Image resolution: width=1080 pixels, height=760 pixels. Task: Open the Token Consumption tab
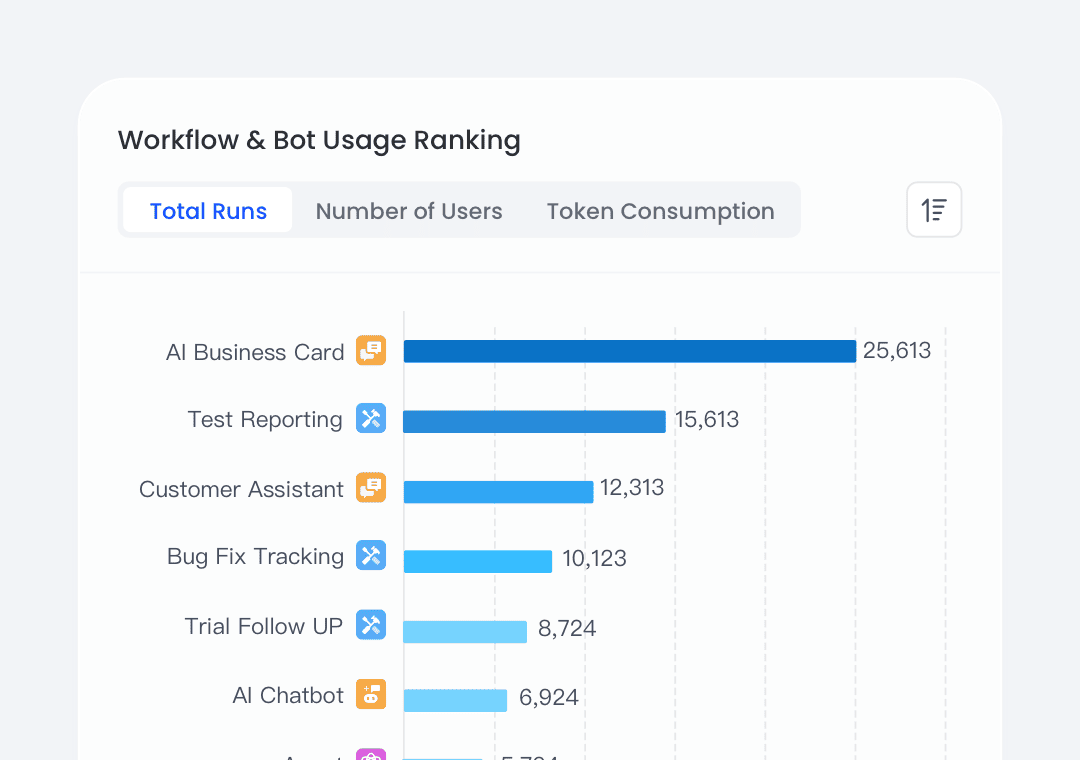coord(660,211)
